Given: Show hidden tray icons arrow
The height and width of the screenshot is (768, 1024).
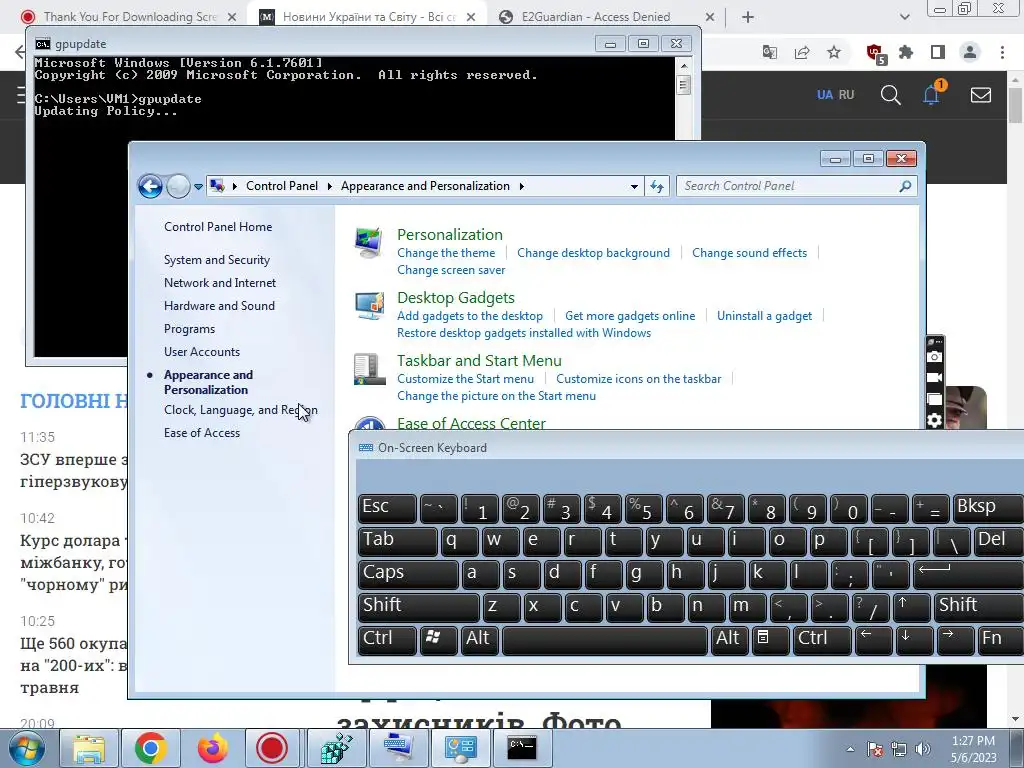Looking at the screenshot, I should 850,749.
